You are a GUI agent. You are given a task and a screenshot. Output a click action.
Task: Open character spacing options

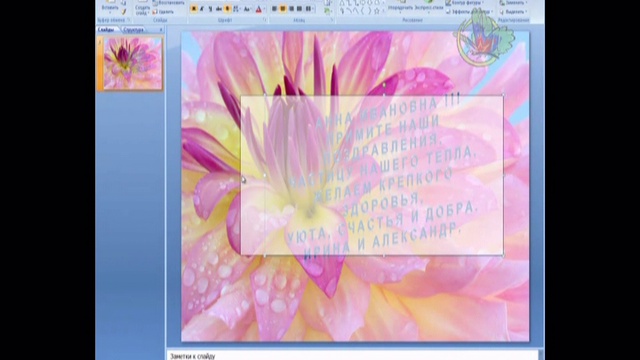[236, 9]
